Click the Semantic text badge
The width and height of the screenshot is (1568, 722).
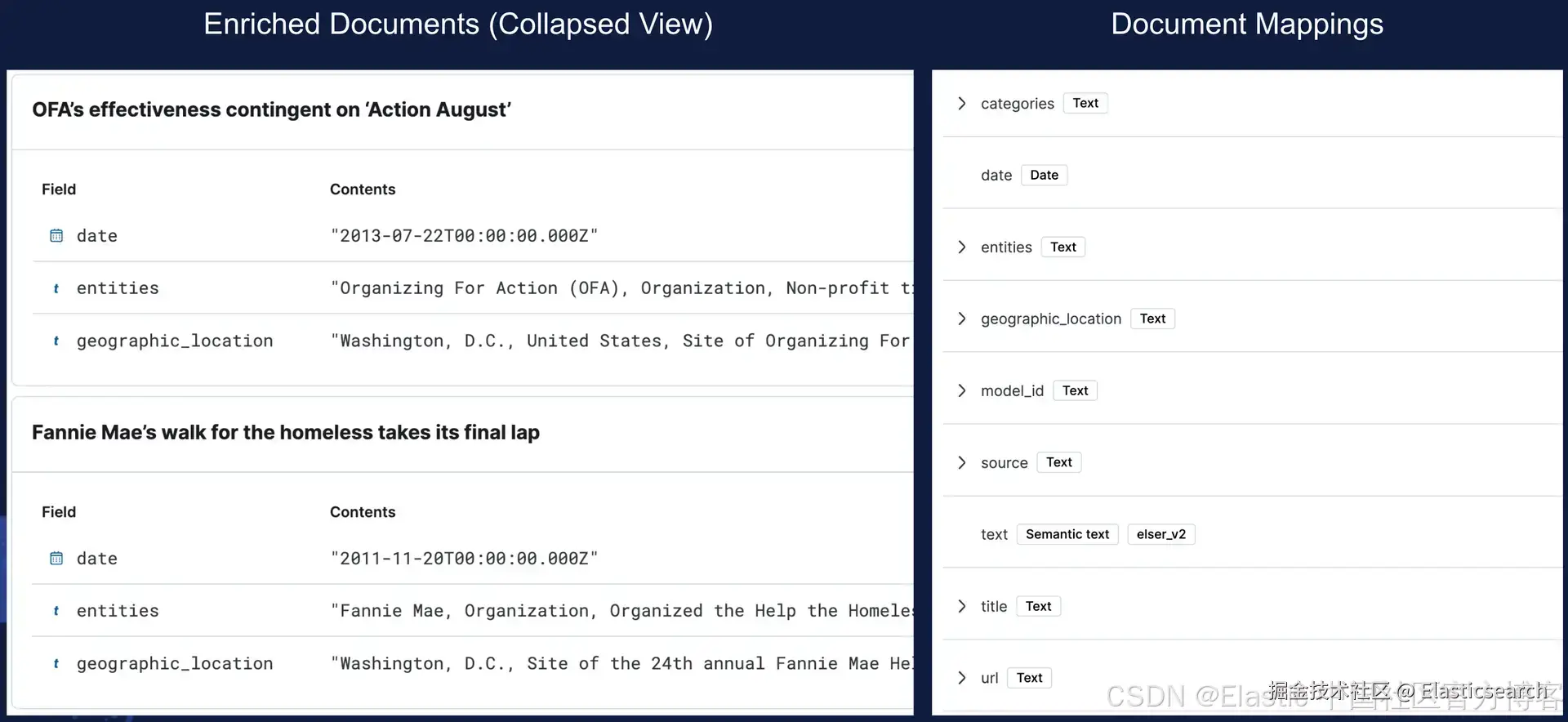(x=1067, y=534)
